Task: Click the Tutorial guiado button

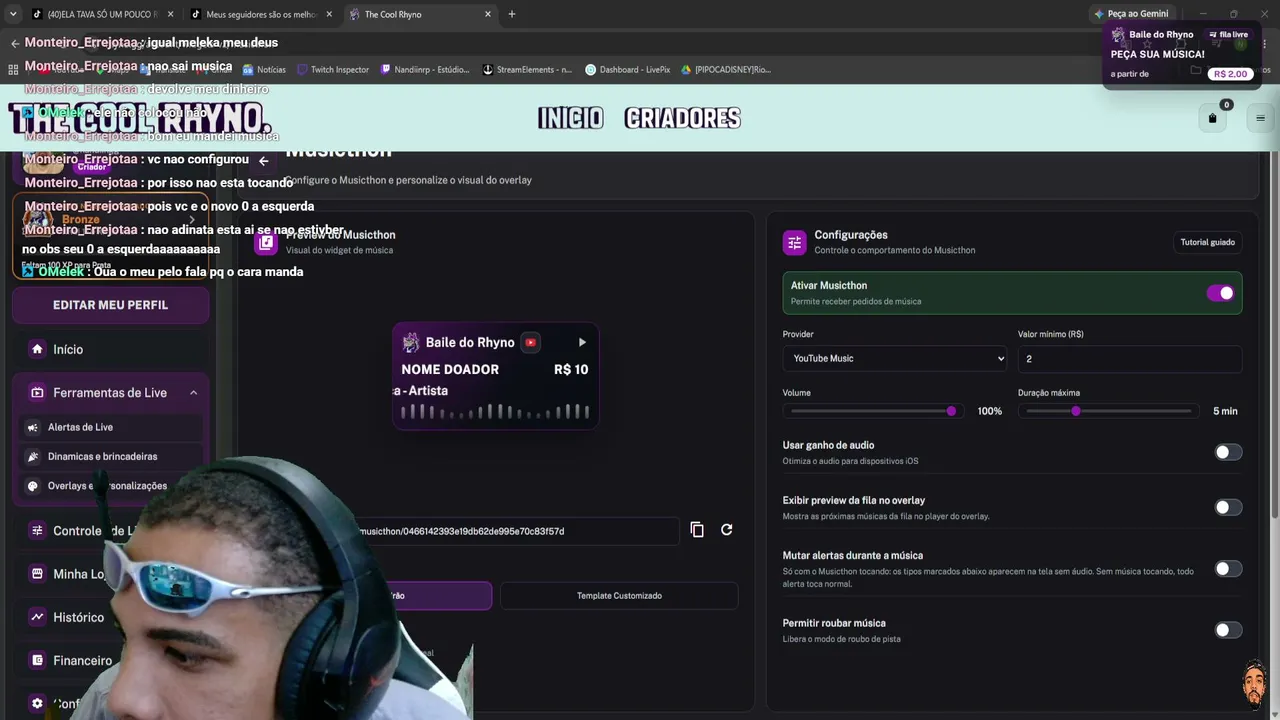Action: coord(1207,242)
